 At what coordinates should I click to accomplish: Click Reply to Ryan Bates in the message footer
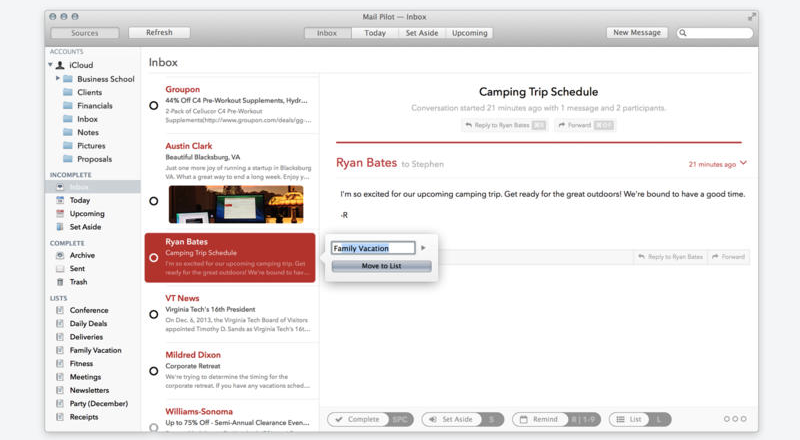click(x=670, y=257)
